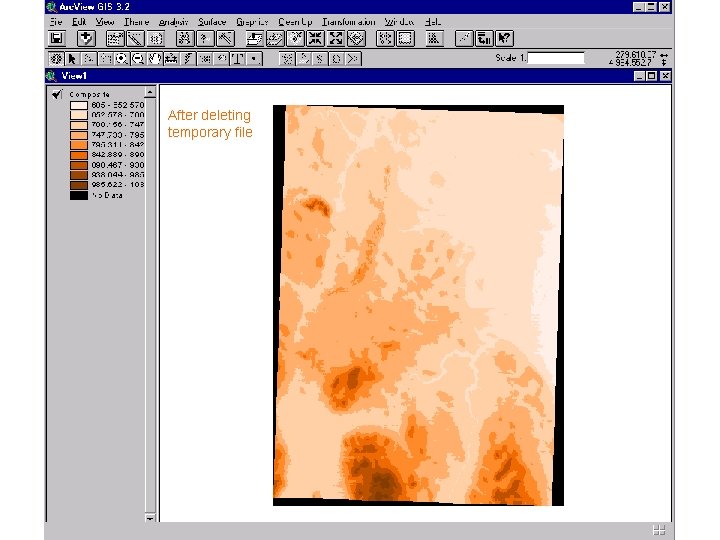Image resolution: width=720 pixels, height=540 pixels.
Task: Click darkest brown swatch 985.622 legend class
Action: point(79,185)
